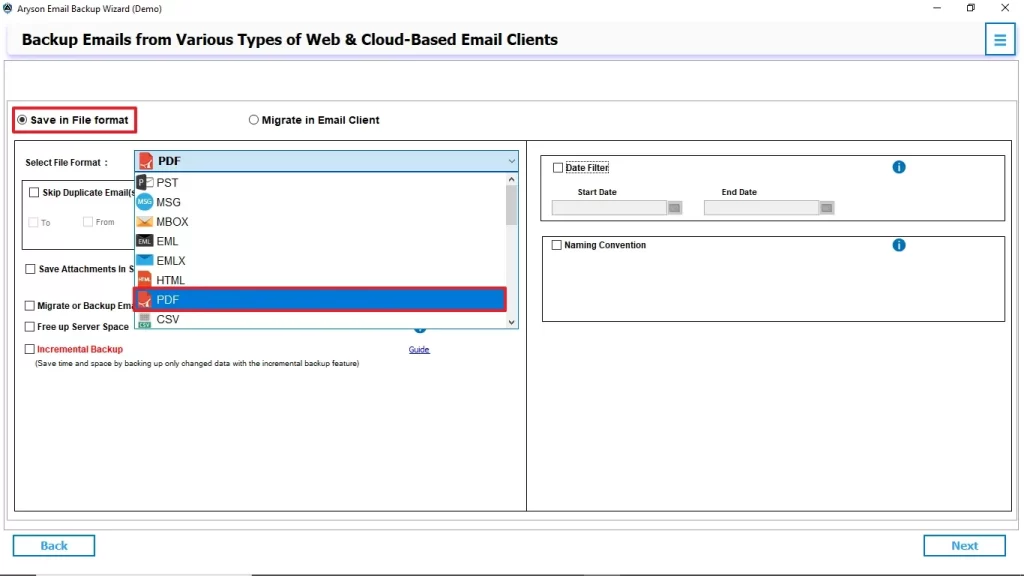Choose HTML from format list
1024x576 pixels.
(x=320, y=280)
